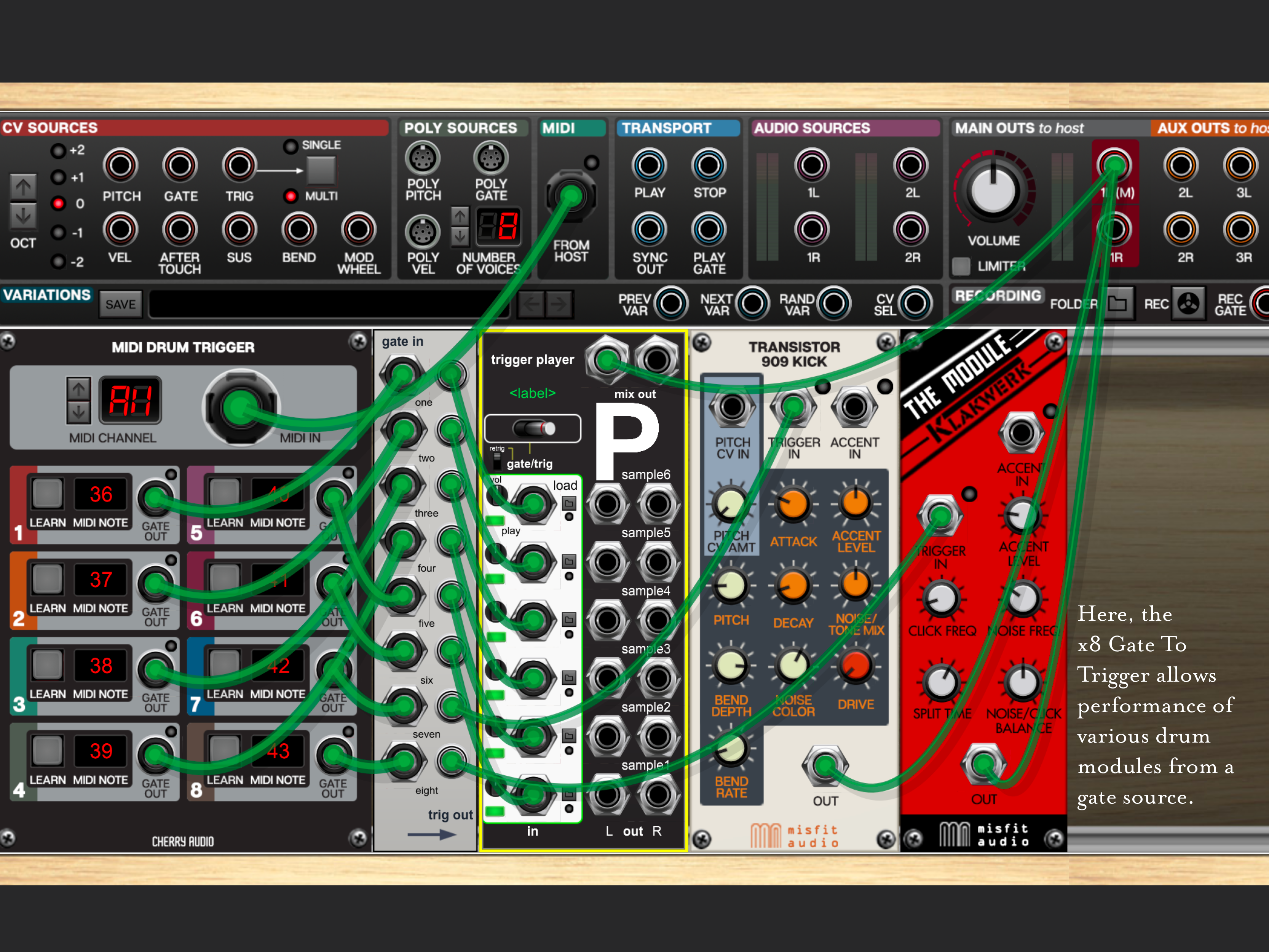This screenshot has height=952, width=1269.
Task: Select the +2 octave radio light
Action: 59,151
